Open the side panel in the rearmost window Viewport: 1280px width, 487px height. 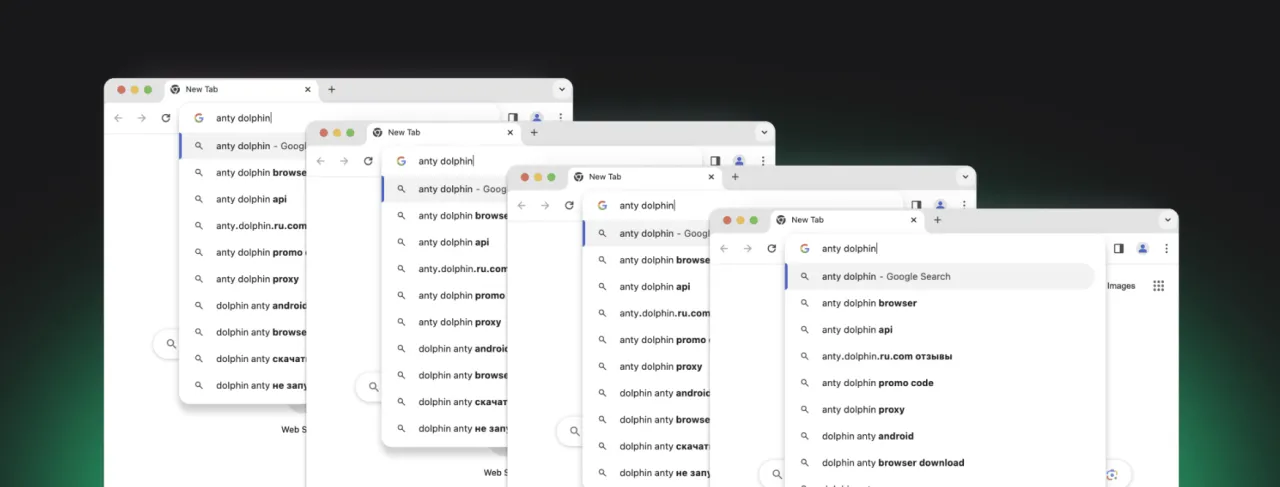click(513, 118)
